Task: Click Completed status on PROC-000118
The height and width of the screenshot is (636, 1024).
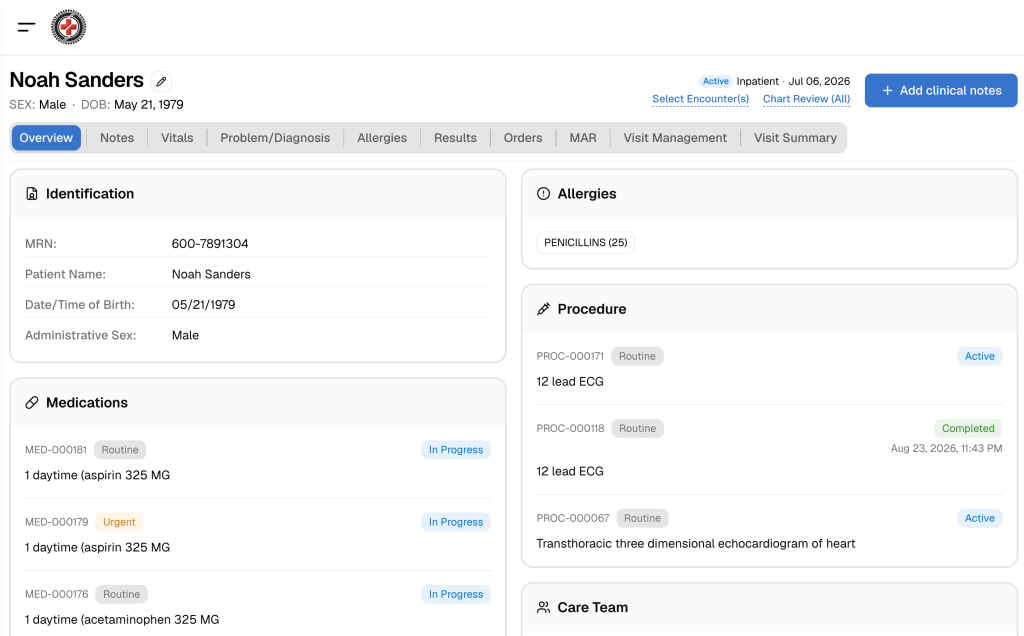Action: pos(968,428)
